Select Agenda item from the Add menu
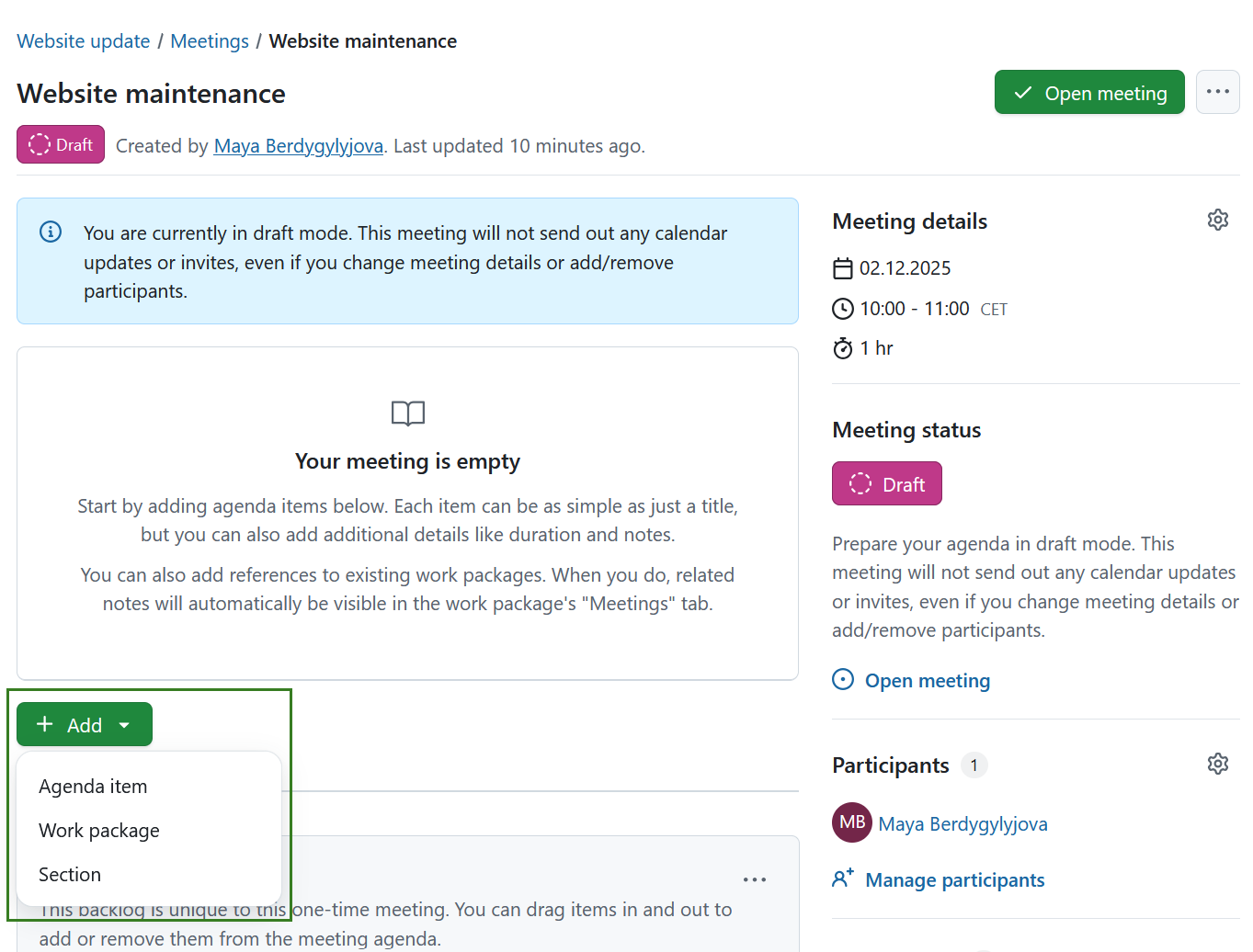 [x=93, y=786]
